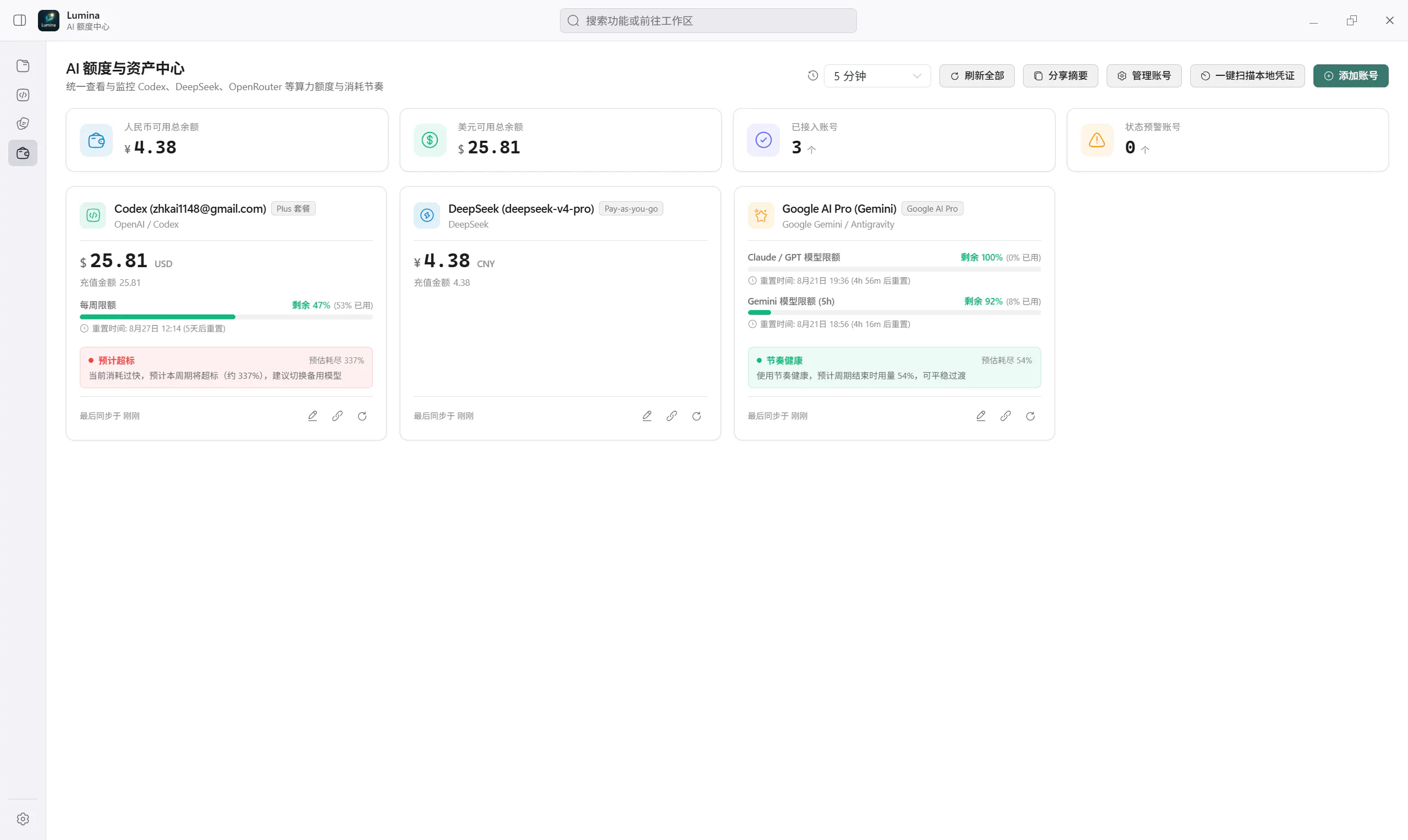
Task: Click the 剩余 92% Gemini quota text
Action: tap(983, 301)
